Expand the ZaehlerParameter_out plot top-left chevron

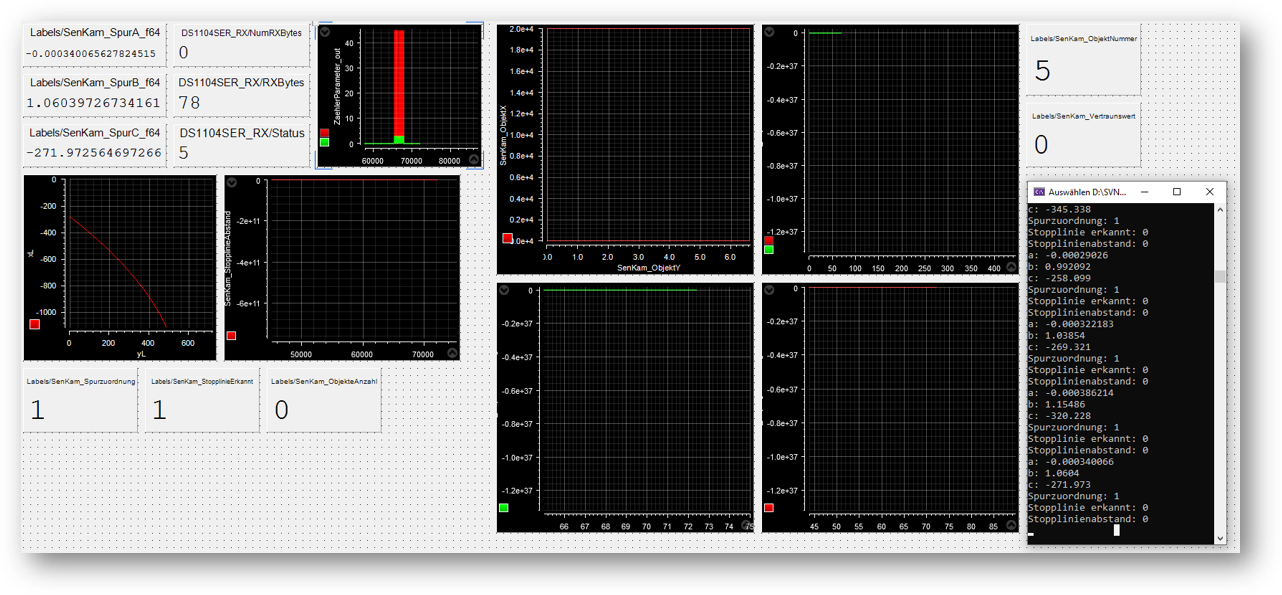(x=325, y=32)
